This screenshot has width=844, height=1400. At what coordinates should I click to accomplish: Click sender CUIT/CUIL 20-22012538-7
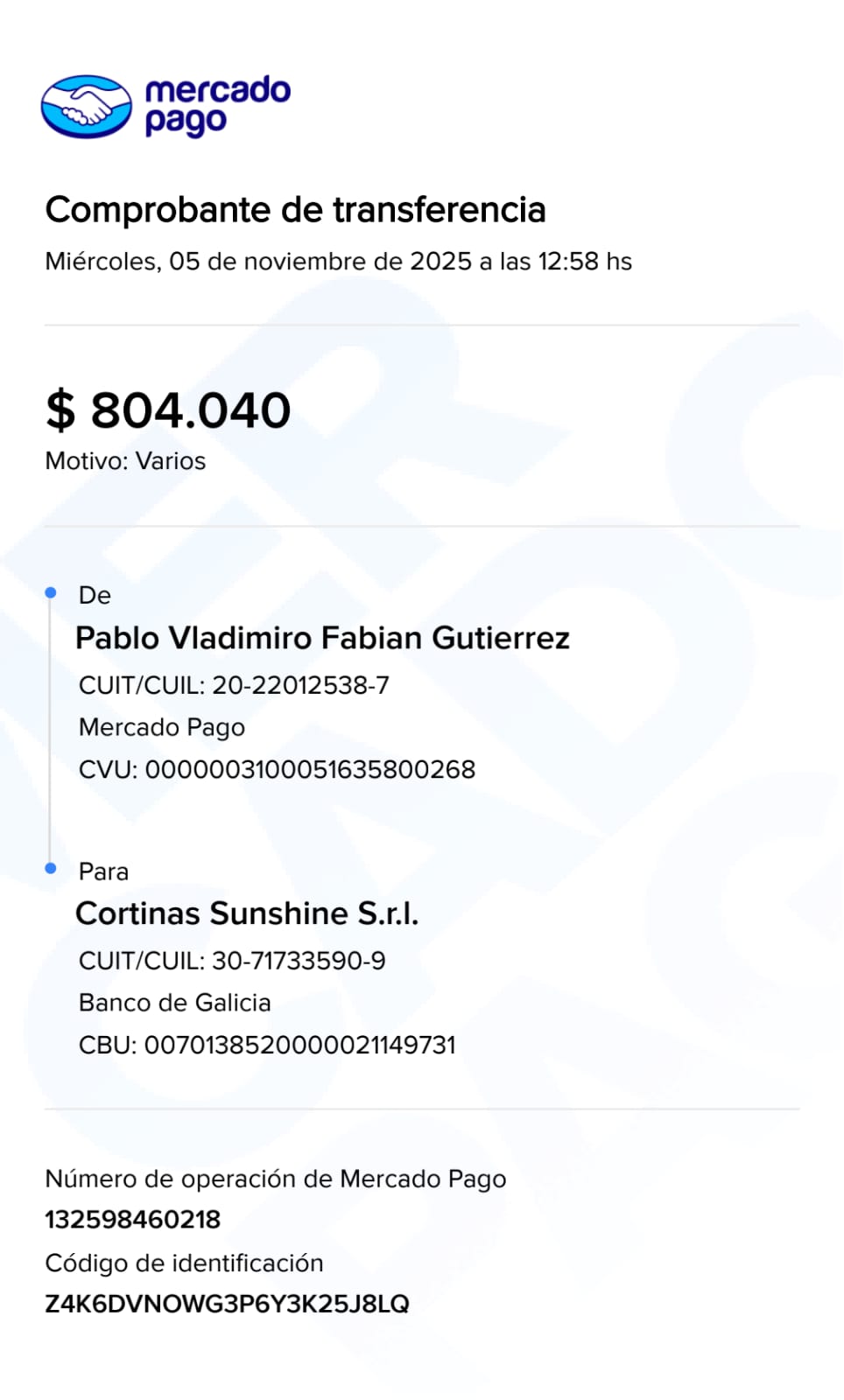[234, 685]
